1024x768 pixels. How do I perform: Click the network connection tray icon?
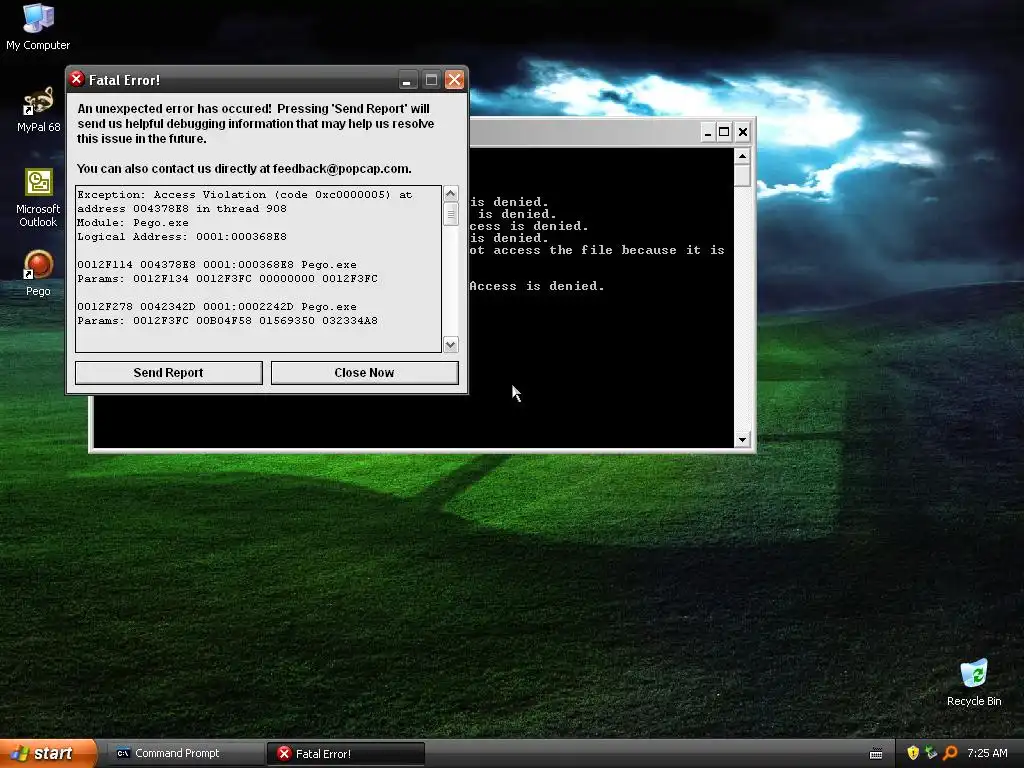931,753
